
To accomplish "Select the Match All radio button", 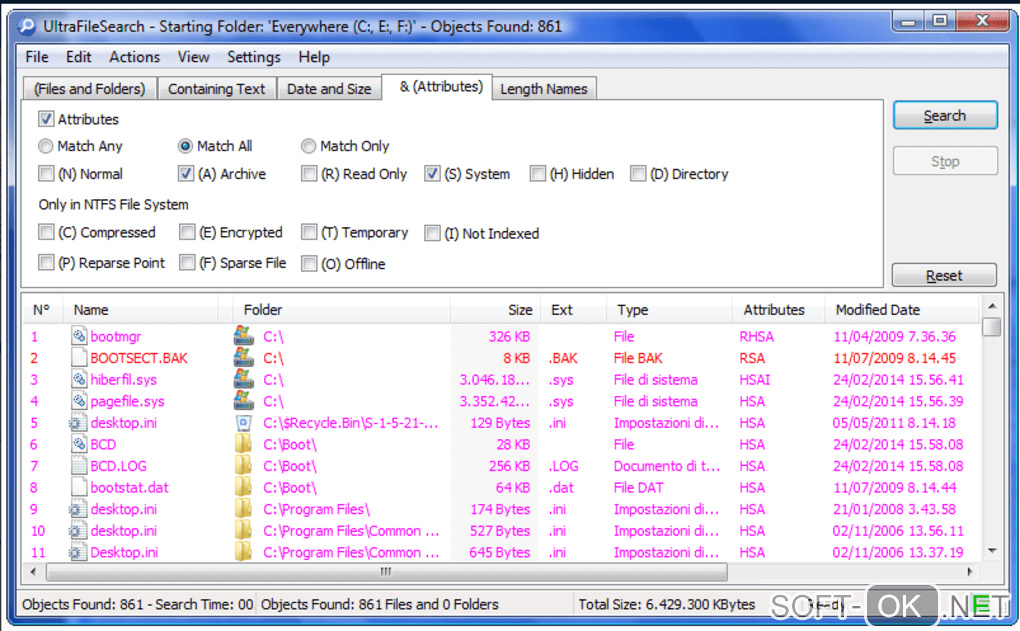I will coord(185,146).
